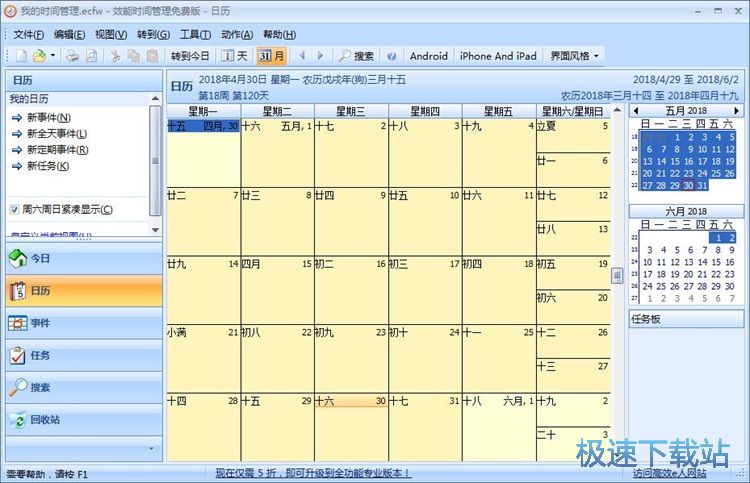
Task: Open the 文件(F) menu
Action: (x=29, y=34)
